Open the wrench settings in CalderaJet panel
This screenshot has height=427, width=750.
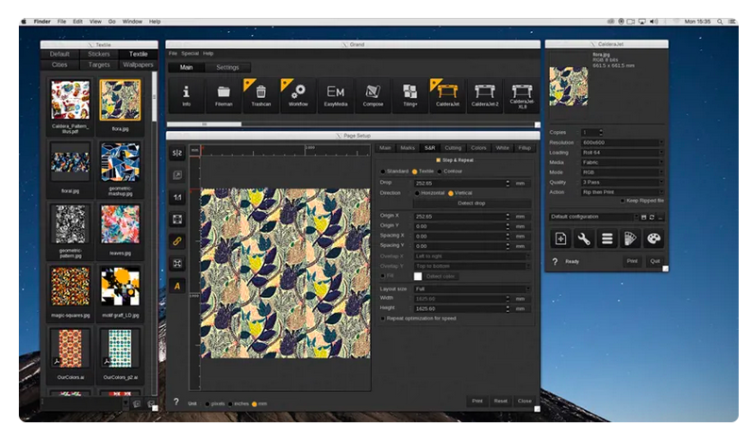pos(584,238)
